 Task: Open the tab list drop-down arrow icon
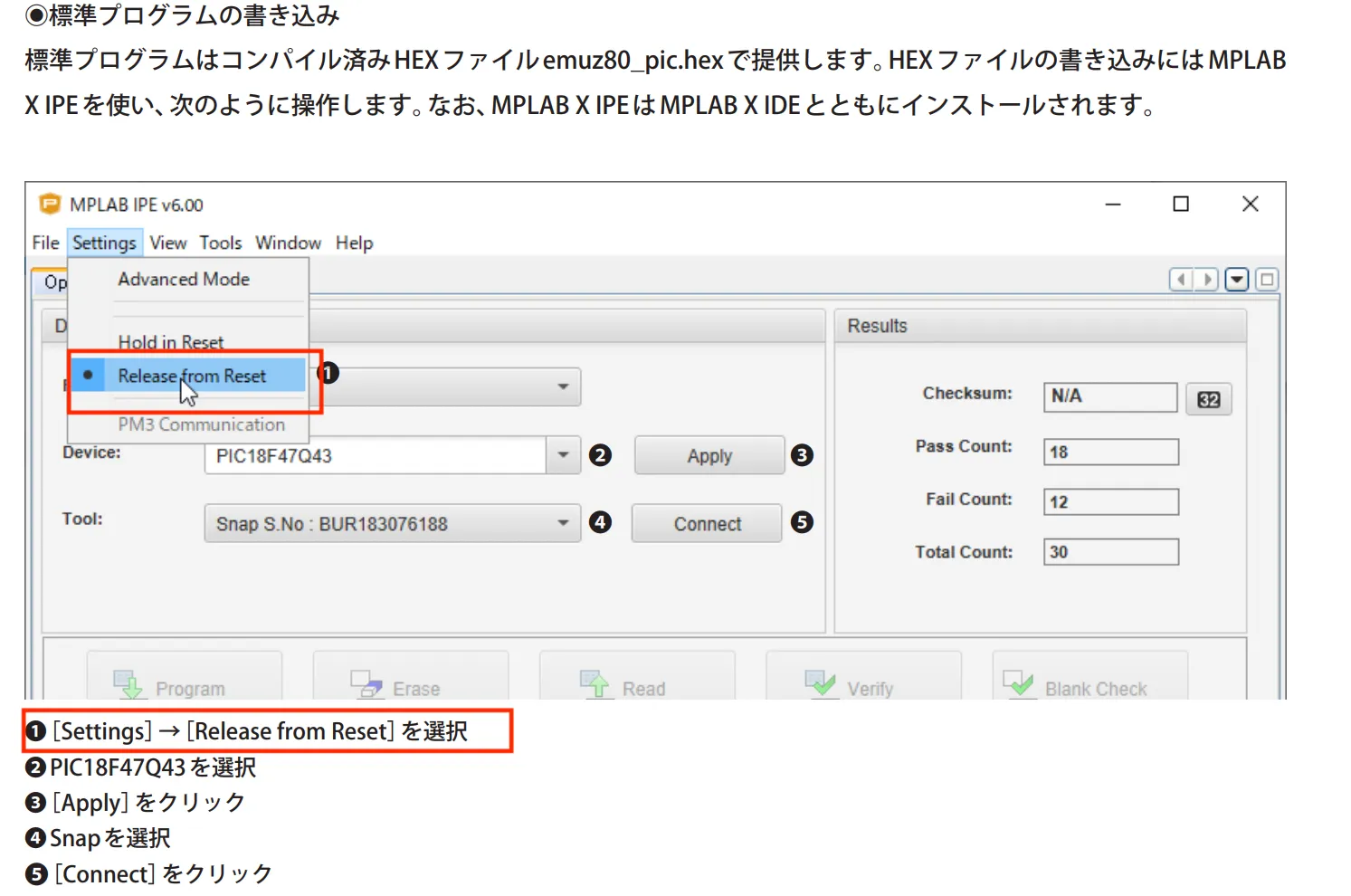(x=1237, y=280)
